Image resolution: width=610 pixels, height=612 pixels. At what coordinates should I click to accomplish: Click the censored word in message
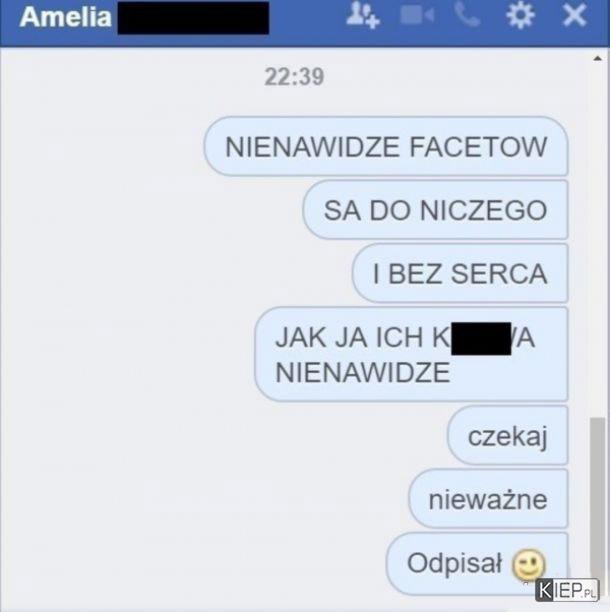click(x=481, y=338)
